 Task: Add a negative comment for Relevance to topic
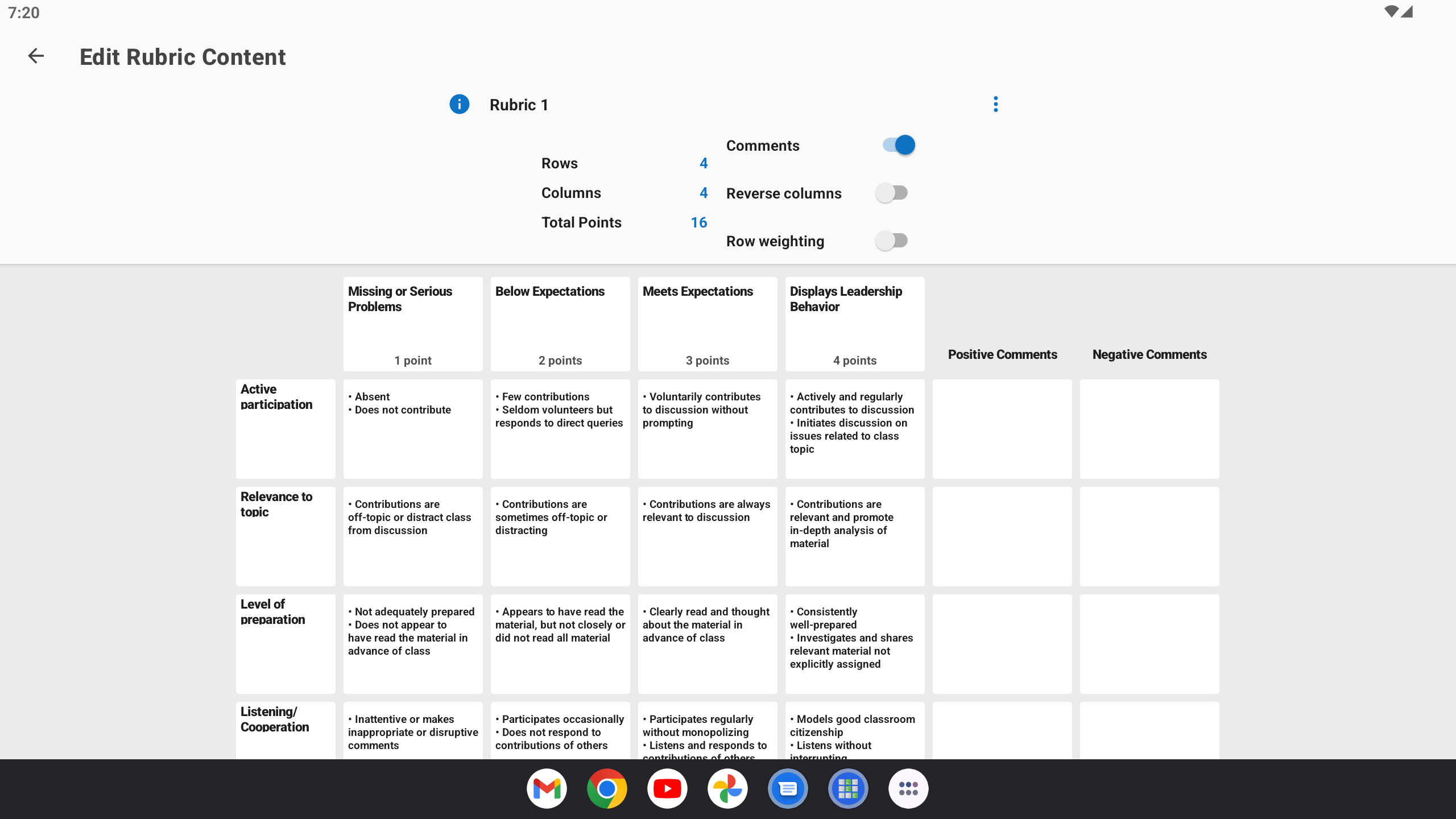[1149, 536]
